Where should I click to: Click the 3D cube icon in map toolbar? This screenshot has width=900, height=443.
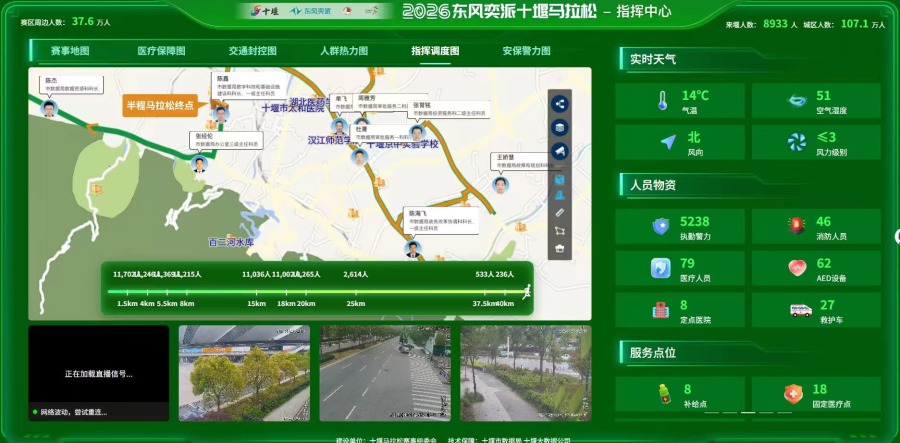coord(560,179)
